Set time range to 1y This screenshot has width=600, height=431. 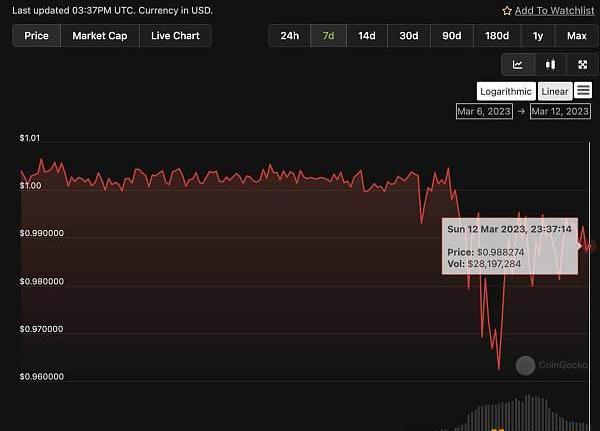[x=538, y=36]
